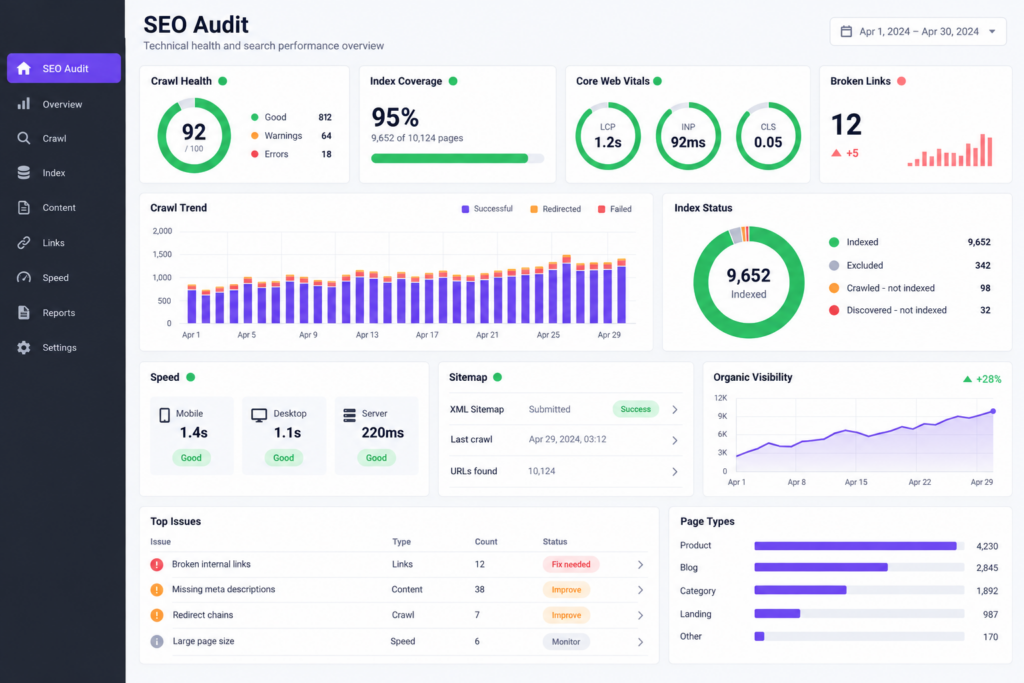Expand the Broken internal links issue chevron

pyautogui.click(x=640, y=565)
